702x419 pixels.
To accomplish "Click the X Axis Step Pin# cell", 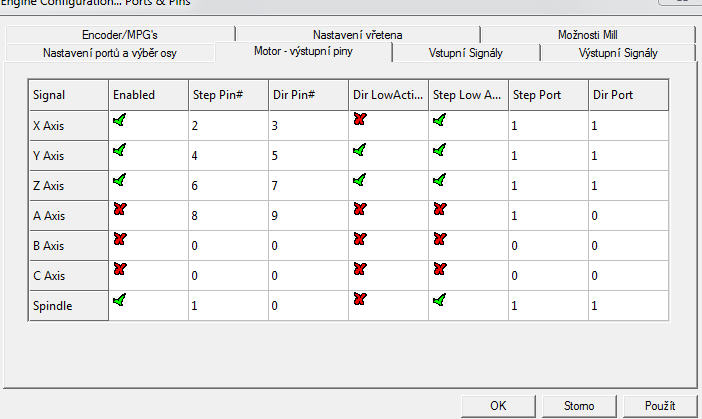I will pyautogui.click(x=226, y=127).
